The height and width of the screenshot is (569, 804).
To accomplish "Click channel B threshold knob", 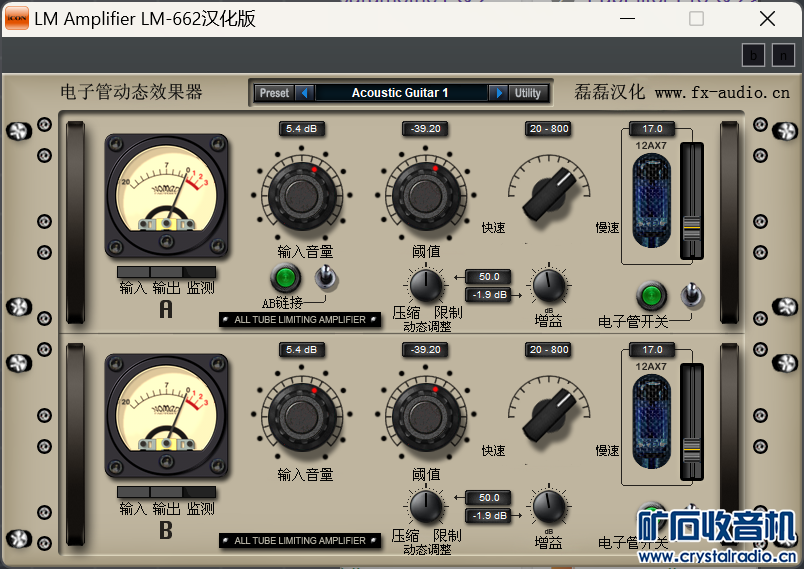I will pos(426,416).
